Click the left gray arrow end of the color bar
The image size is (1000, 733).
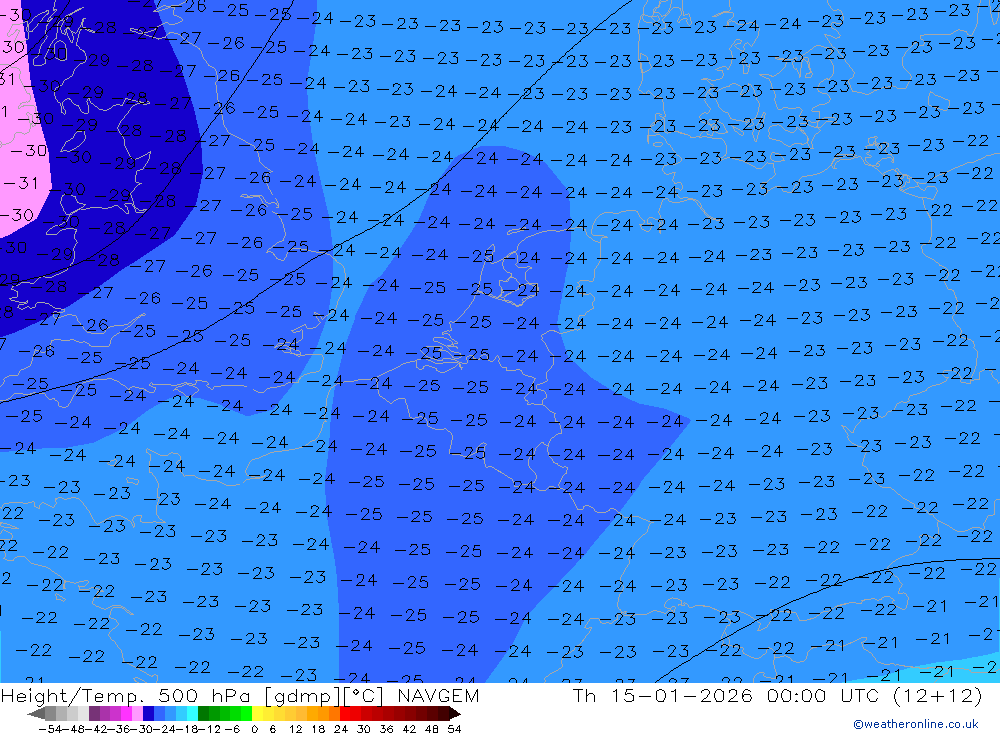(x=36, y=714)
